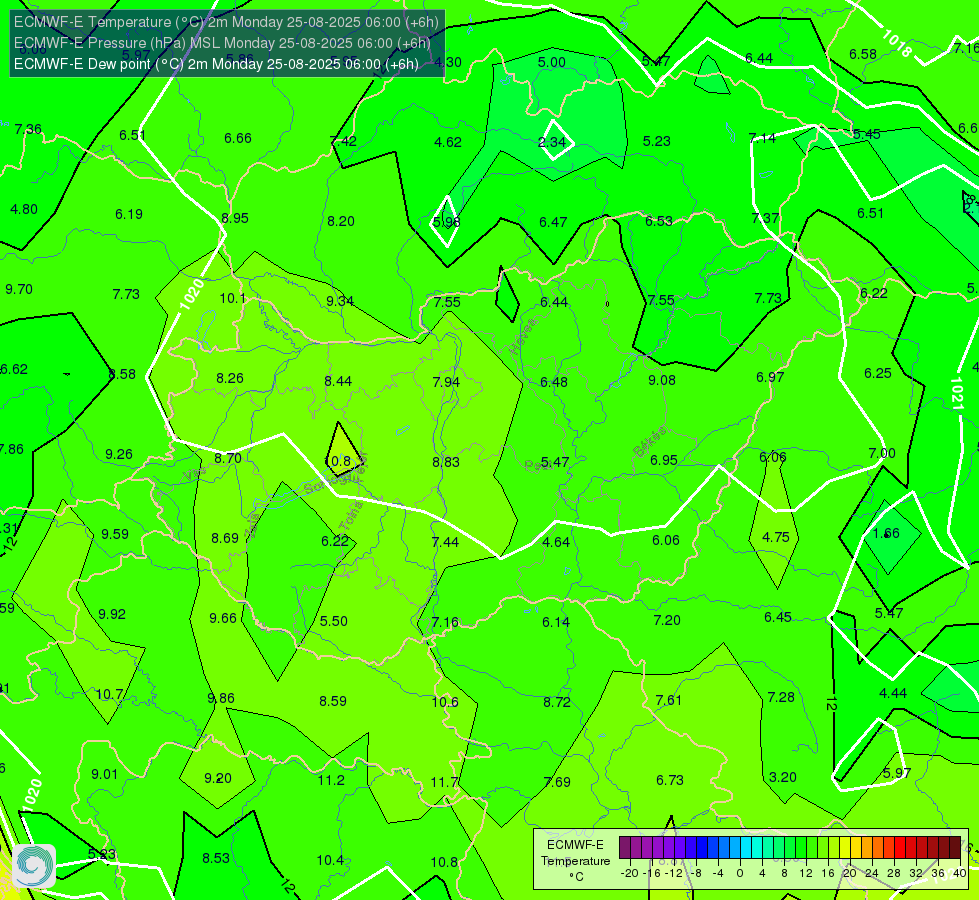Click the 7.69 dew point value
The width and height of the screenshot is (979, 900).
click(x=557, y=782)
